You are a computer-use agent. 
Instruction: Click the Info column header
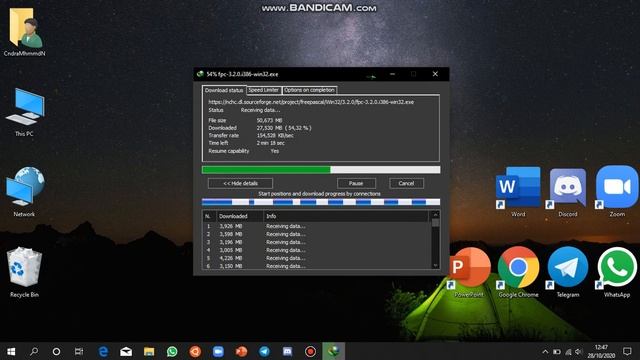346,216
